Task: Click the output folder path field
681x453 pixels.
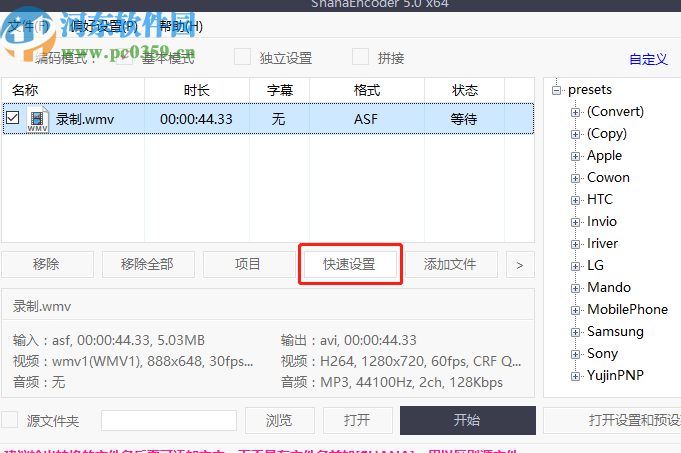Action: click(169, 420)
